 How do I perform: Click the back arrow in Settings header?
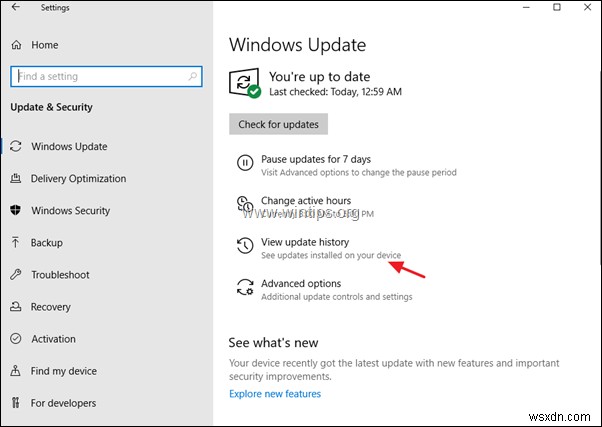tap(15, 8)
